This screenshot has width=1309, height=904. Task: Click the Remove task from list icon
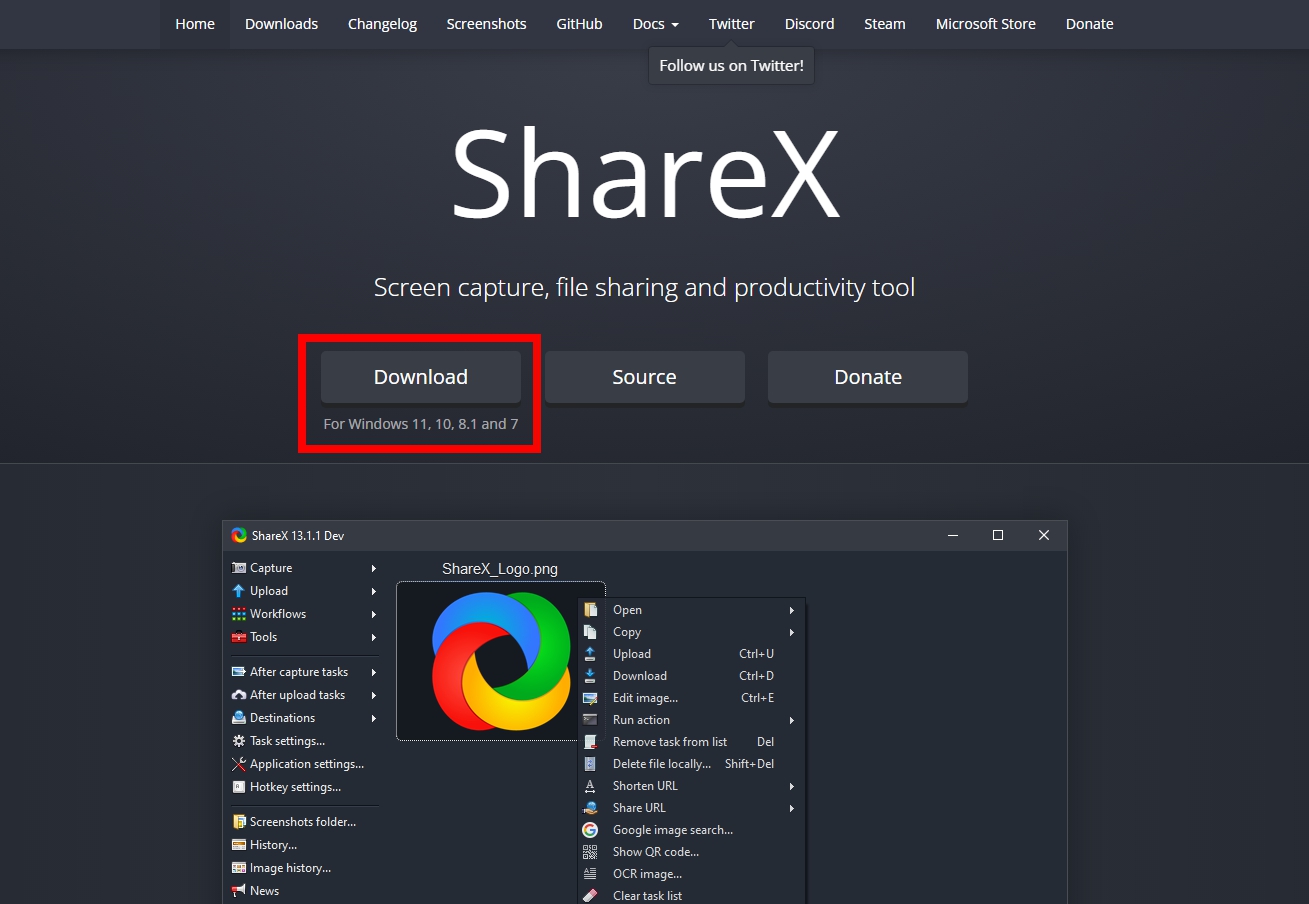[x=590, y=742]
